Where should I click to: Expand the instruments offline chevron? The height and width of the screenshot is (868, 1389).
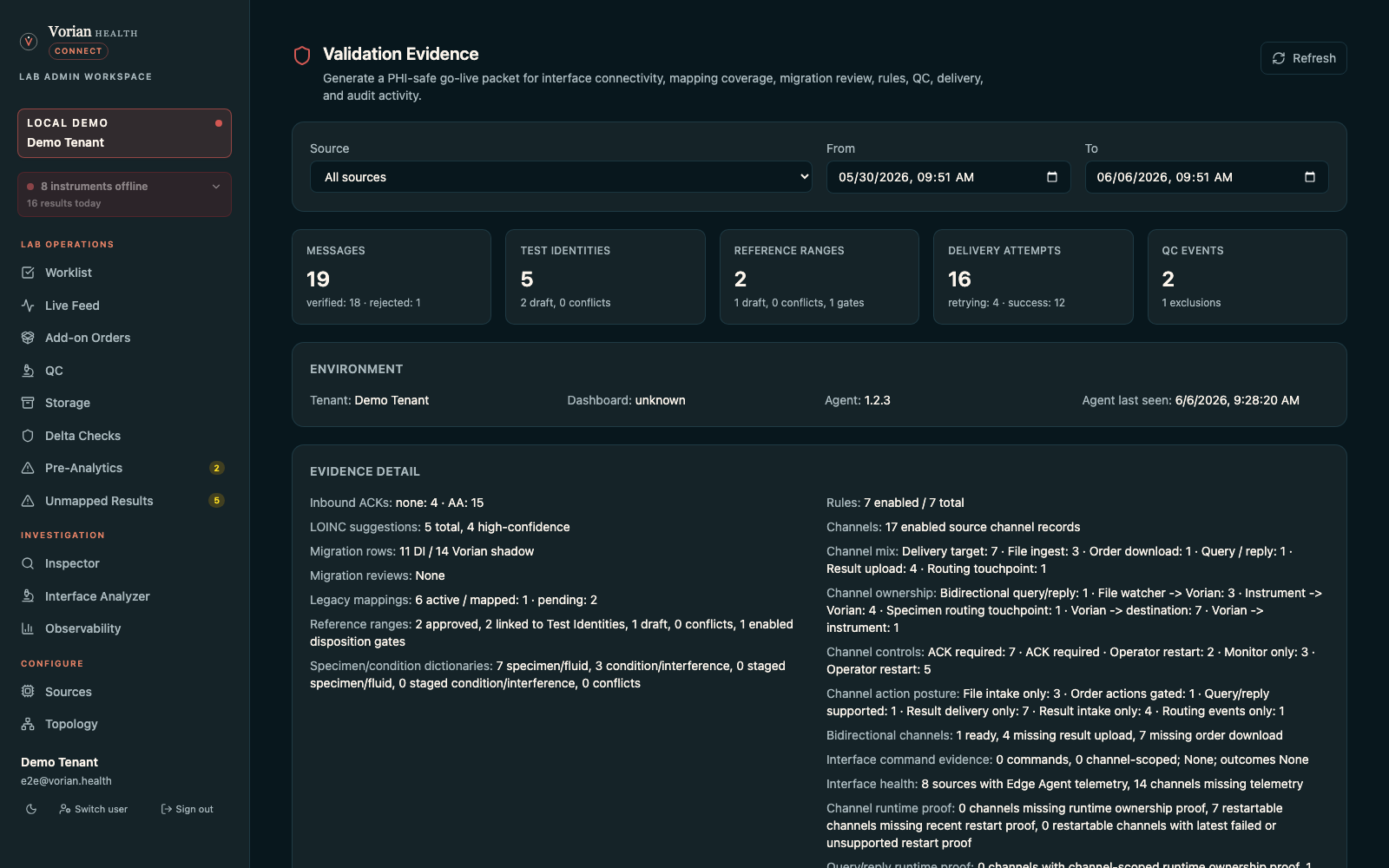tap(216, 187)
